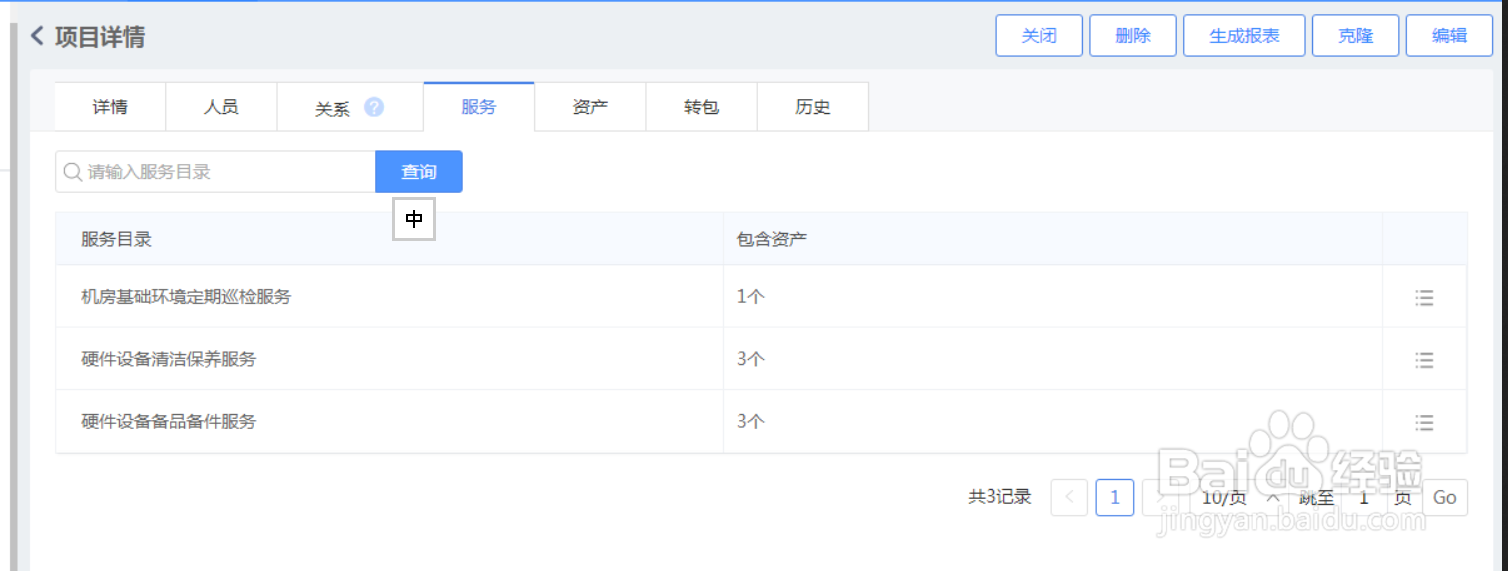The height and width of the screenshot is (571, 1508).
Task: Open the row menu for 硬件设备备品备件服务
Action: pos(1425,422)
